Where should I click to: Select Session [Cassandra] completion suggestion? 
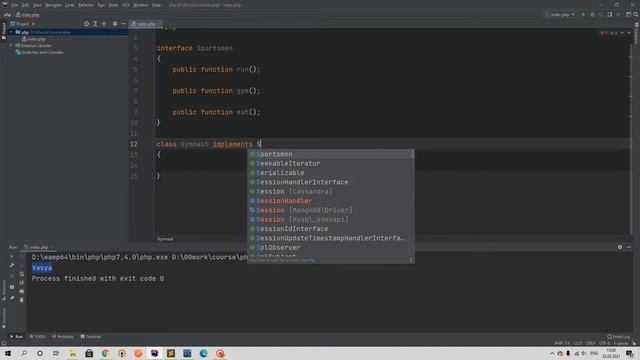tap(331, 191)
